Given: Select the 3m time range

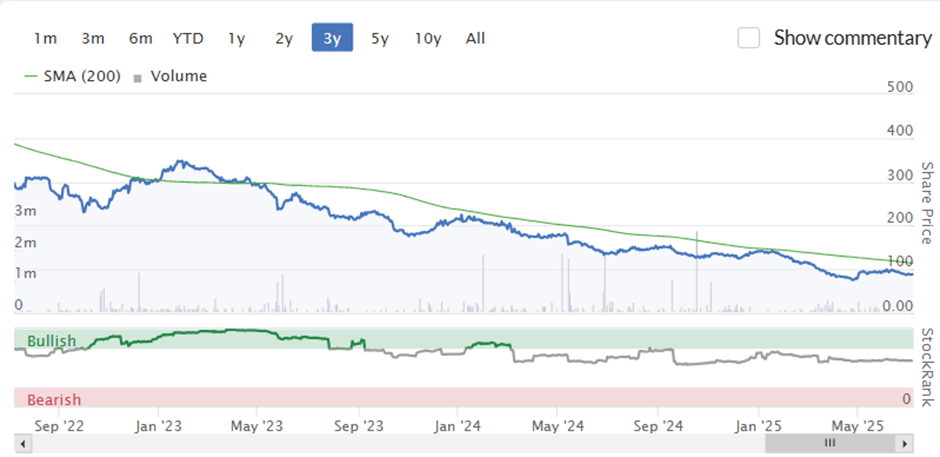Looking at the screenshot, I should 93,38.
